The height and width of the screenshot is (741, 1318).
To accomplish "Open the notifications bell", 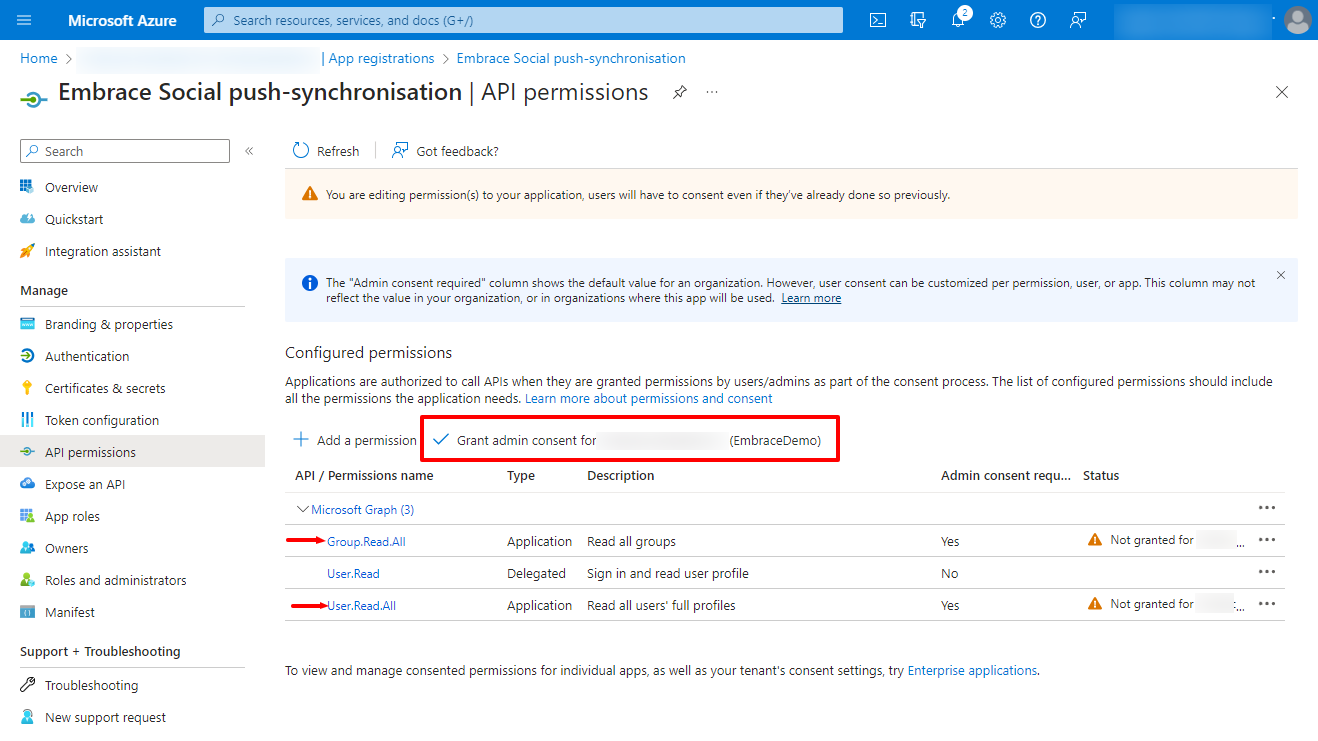I will 958,20.
